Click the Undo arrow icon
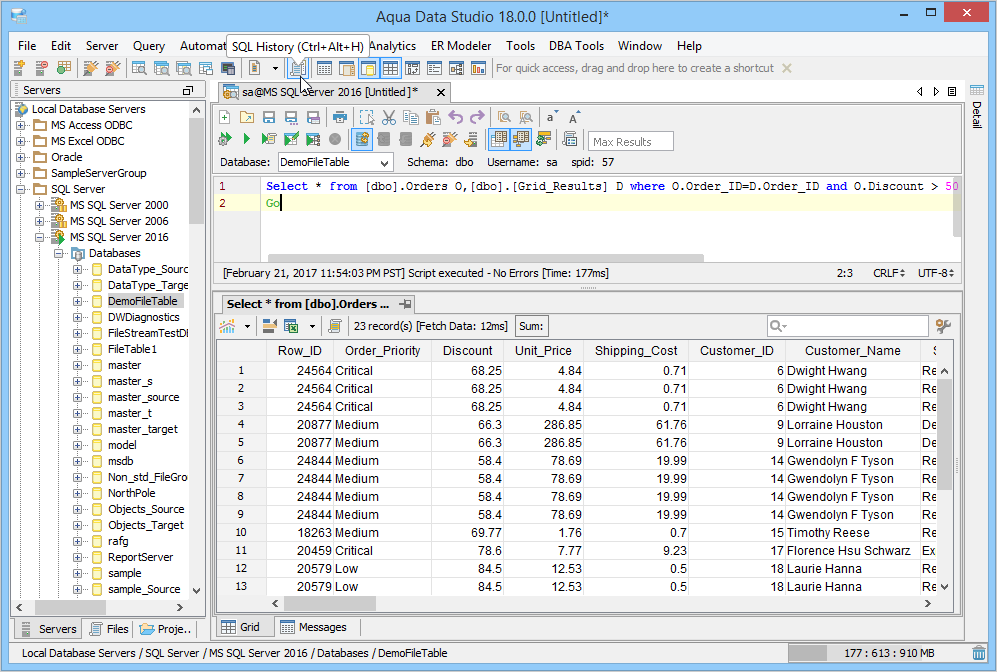 (456, 117)
